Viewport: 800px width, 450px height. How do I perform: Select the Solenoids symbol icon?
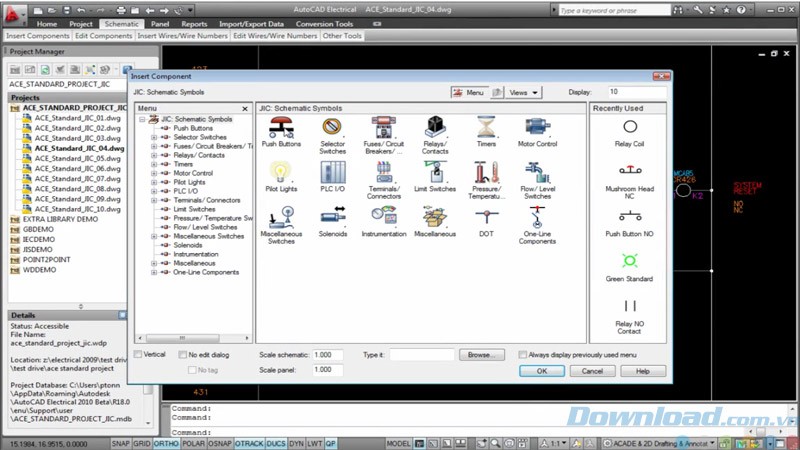332,216
